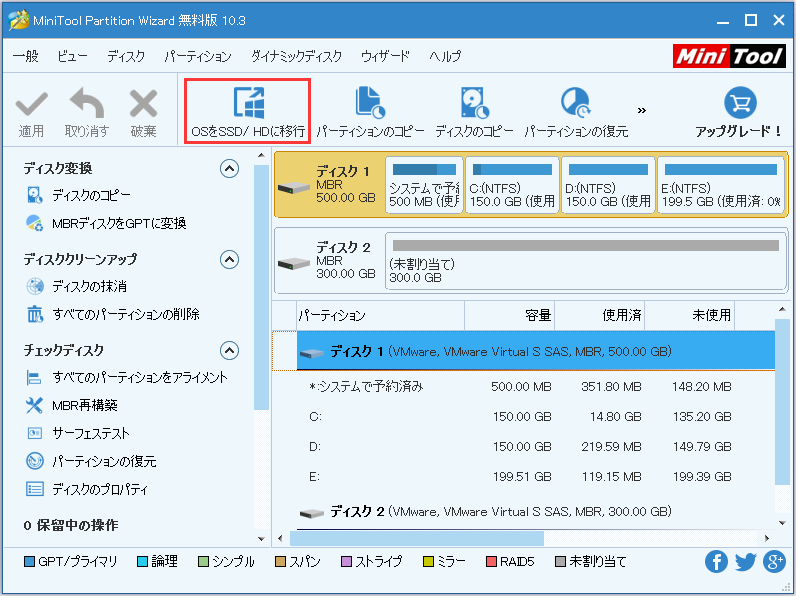Select D:(NTFS) partition block on disk map
Screen dimensions: 796x596
[608, 185]
